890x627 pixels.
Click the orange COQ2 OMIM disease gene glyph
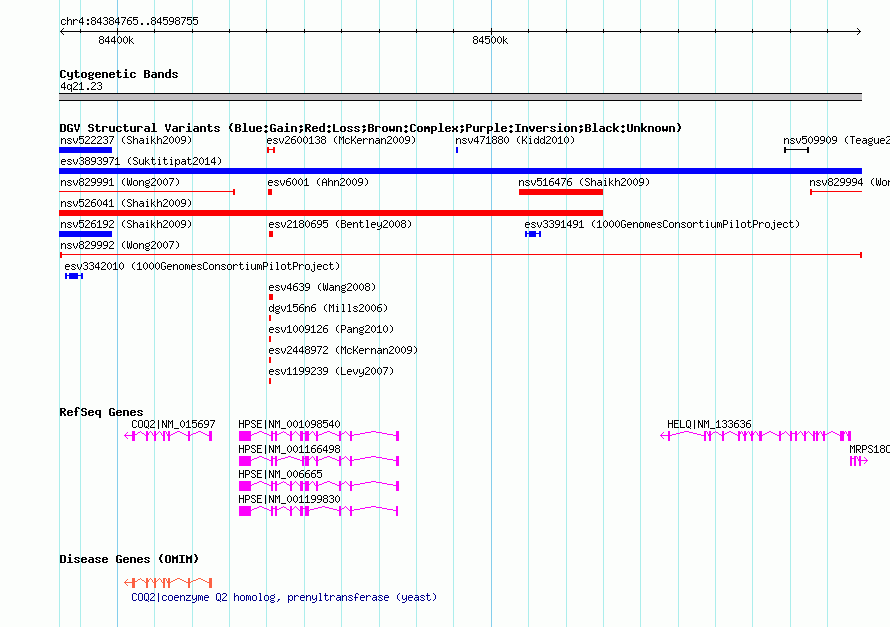168,583
